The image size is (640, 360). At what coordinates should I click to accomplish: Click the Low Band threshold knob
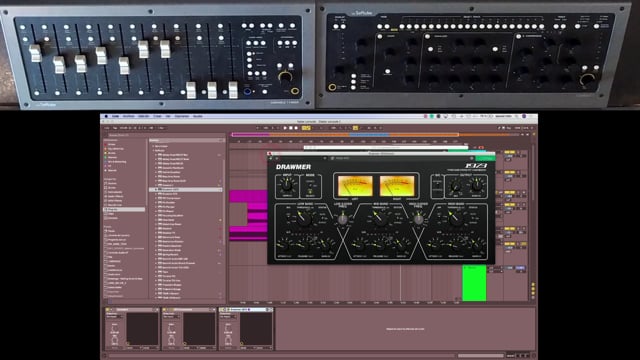point(304,218)
